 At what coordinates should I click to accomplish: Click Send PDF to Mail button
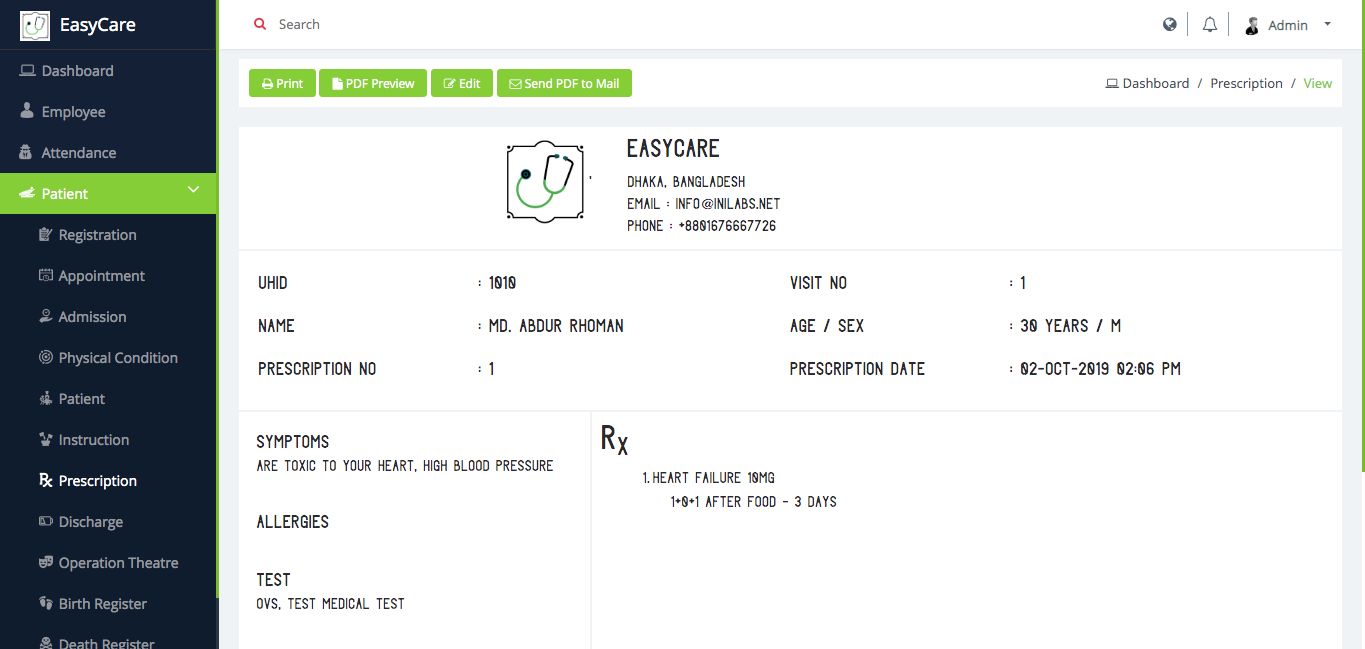pyautogui.click(x=564, y=83)
